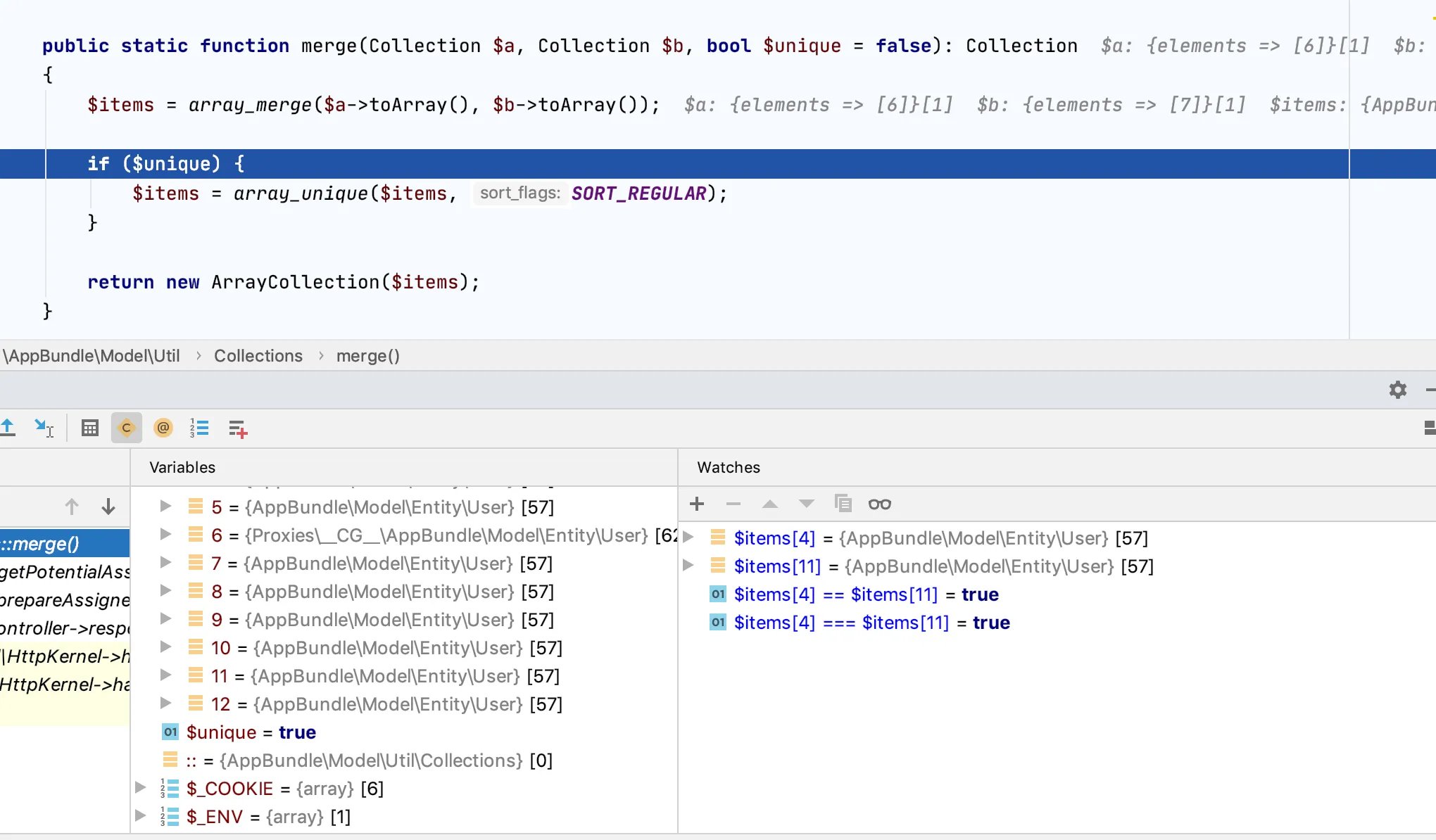Viewport: 1436px width, 840px height.
Task: Add a new watch with plus
Action: coord(697,504)
